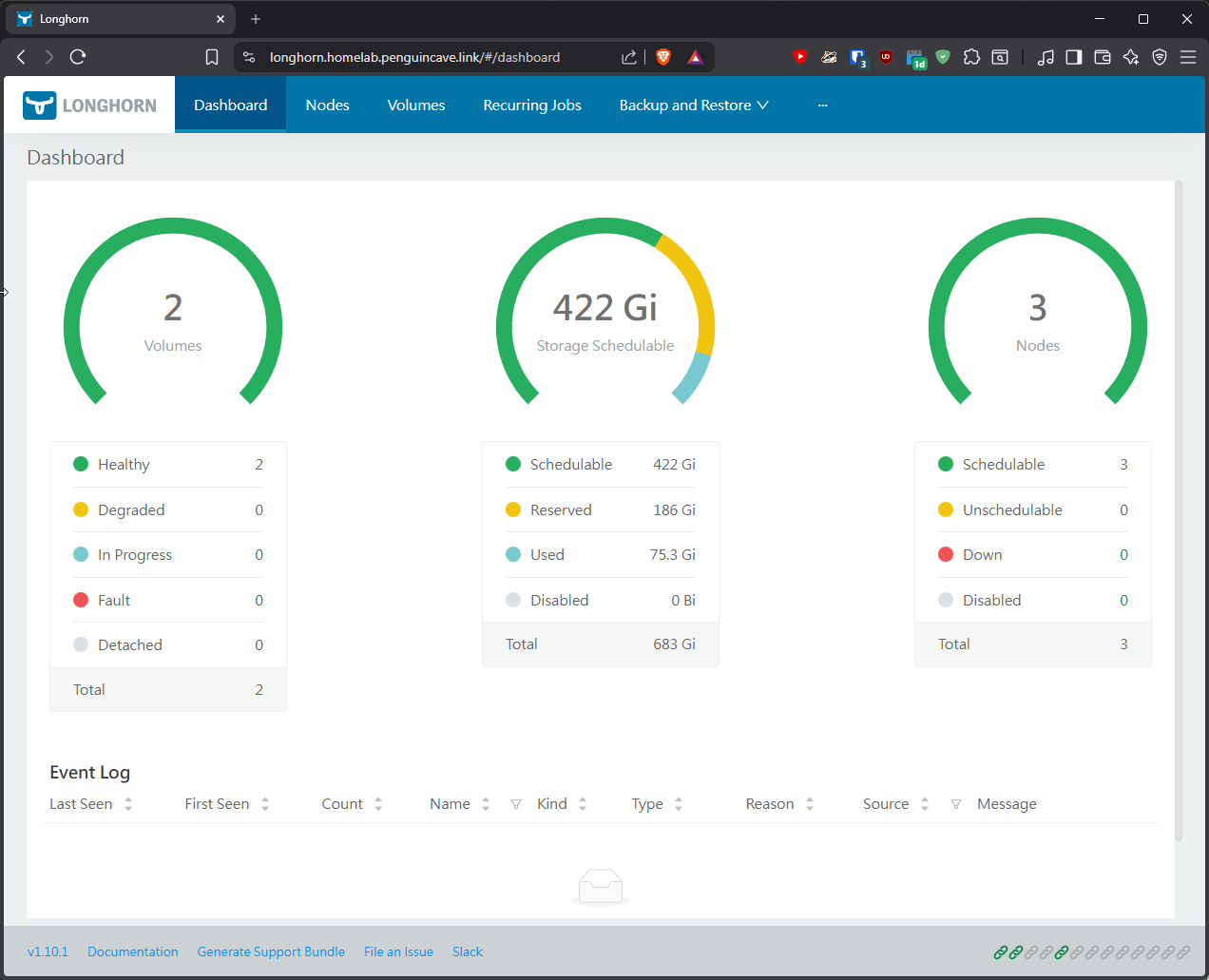Open the browser extensions puzzle icon
Viewport: 1209px width, 980px height.
click(971, 57)
